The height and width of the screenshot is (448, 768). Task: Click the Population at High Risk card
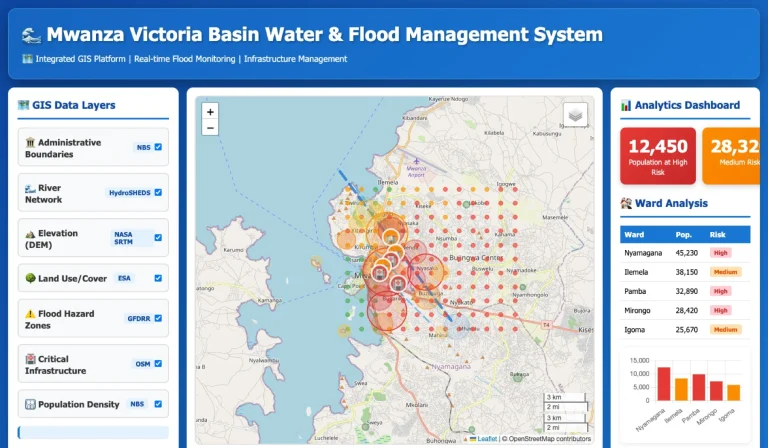click(658, 156)
